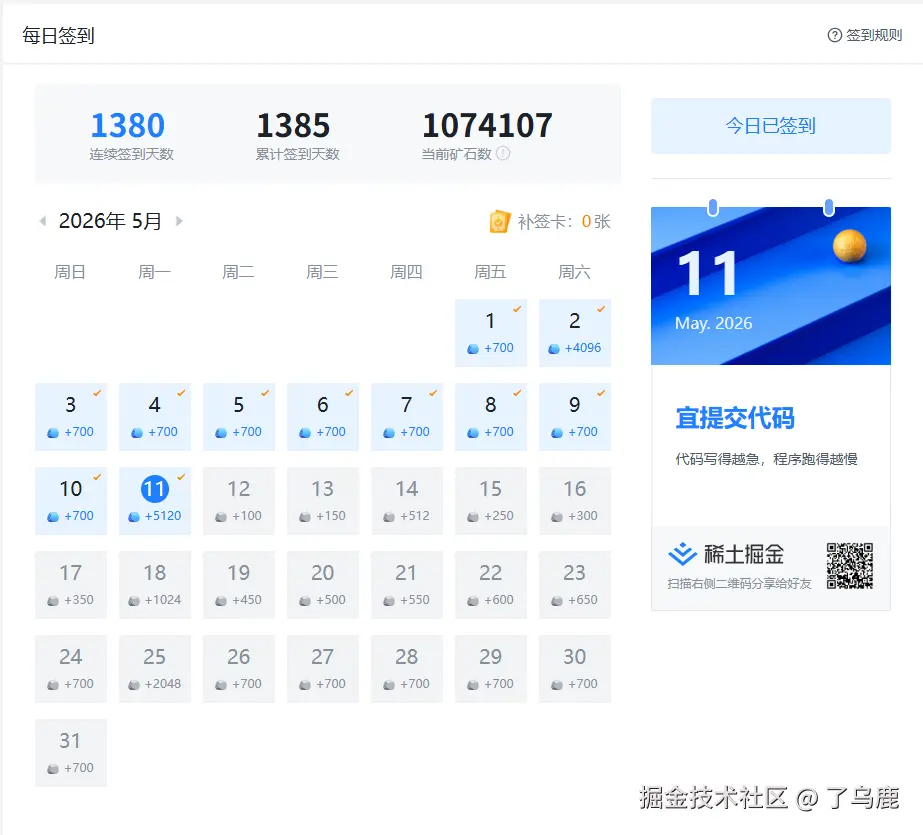Select calendar day 18 with +1024
Screen dimensions: 923x835
155,585
